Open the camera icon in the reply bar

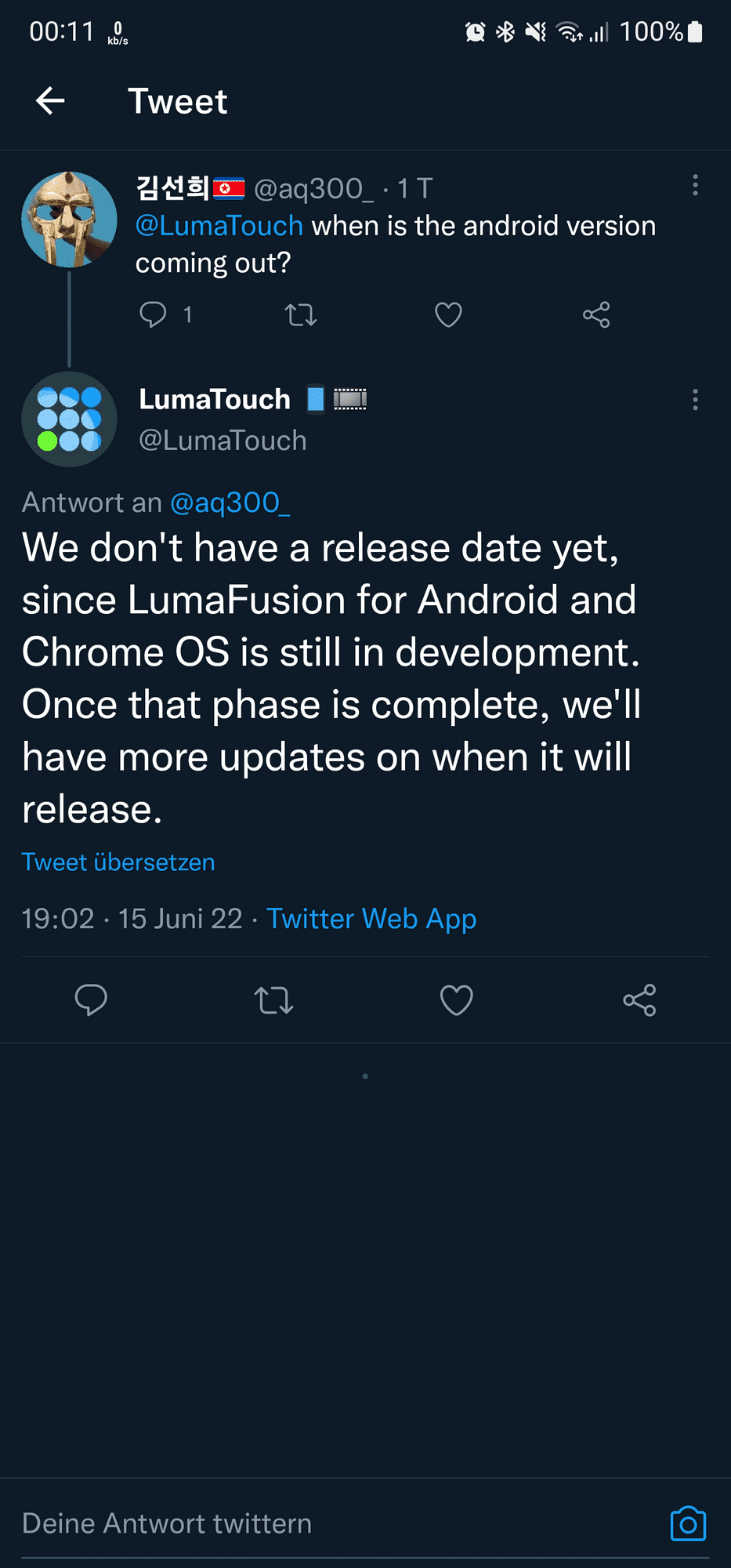[x=688, y=1524]
